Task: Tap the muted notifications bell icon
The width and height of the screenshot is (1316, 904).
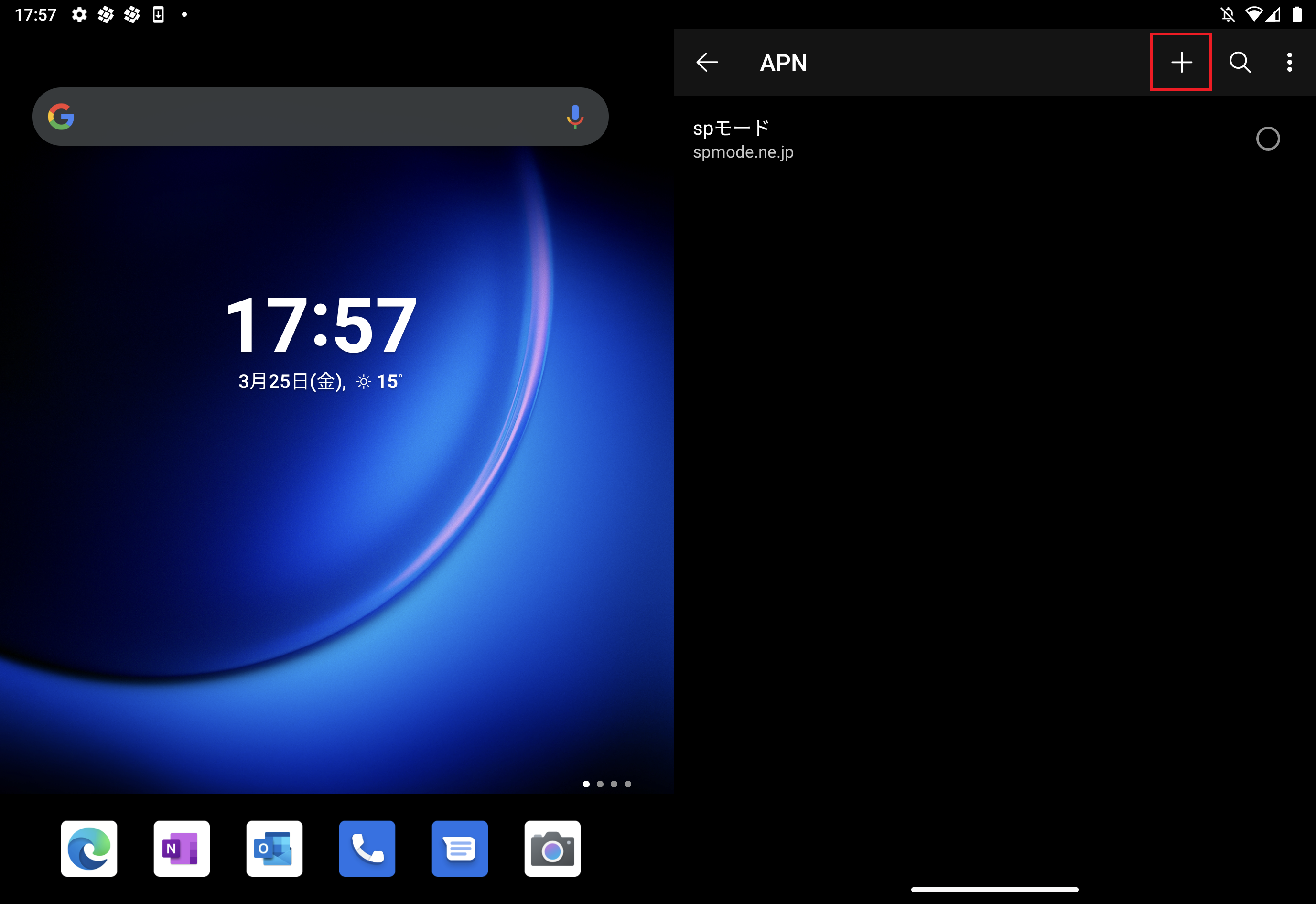Action: click(1228, 14)
